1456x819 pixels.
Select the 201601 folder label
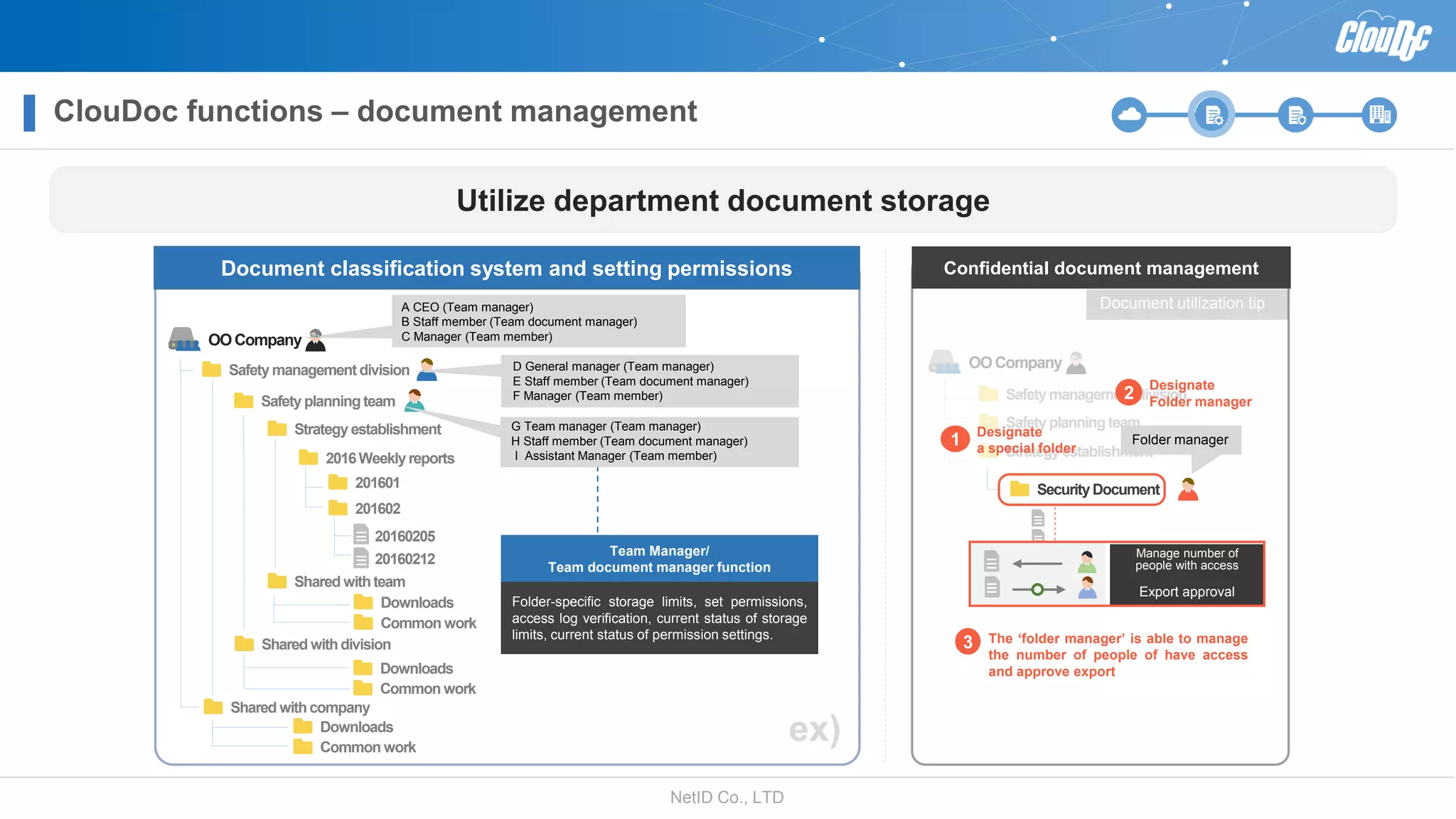[378, 483]
